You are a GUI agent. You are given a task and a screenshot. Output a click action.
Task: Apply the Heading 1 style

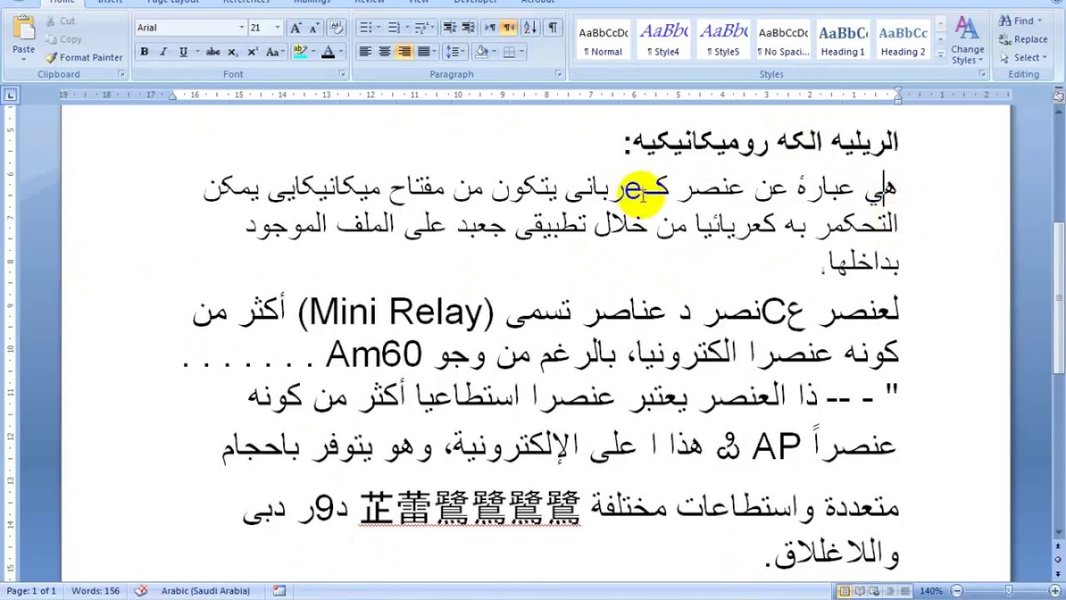pyautogui.click(x=843, y=40)
